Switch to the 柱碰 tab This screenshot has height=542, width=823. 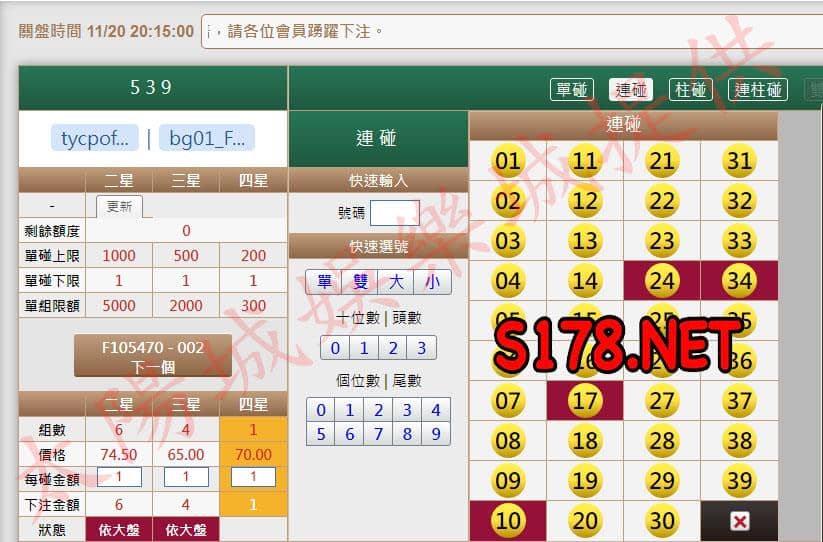click(x=691, y=90)
